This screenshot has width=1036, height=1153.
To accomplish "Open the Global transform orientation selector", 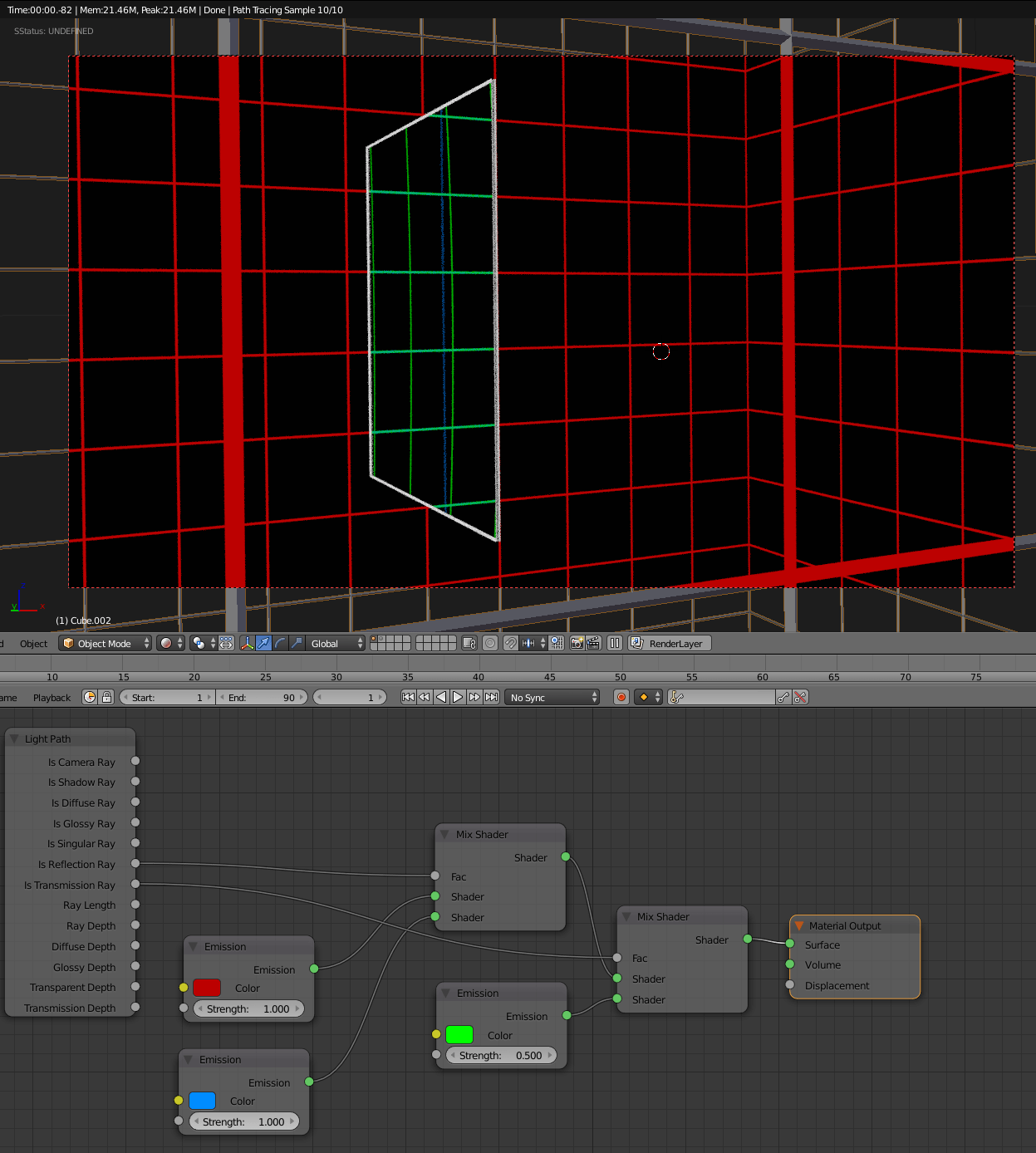I will [x=333, y=643].
